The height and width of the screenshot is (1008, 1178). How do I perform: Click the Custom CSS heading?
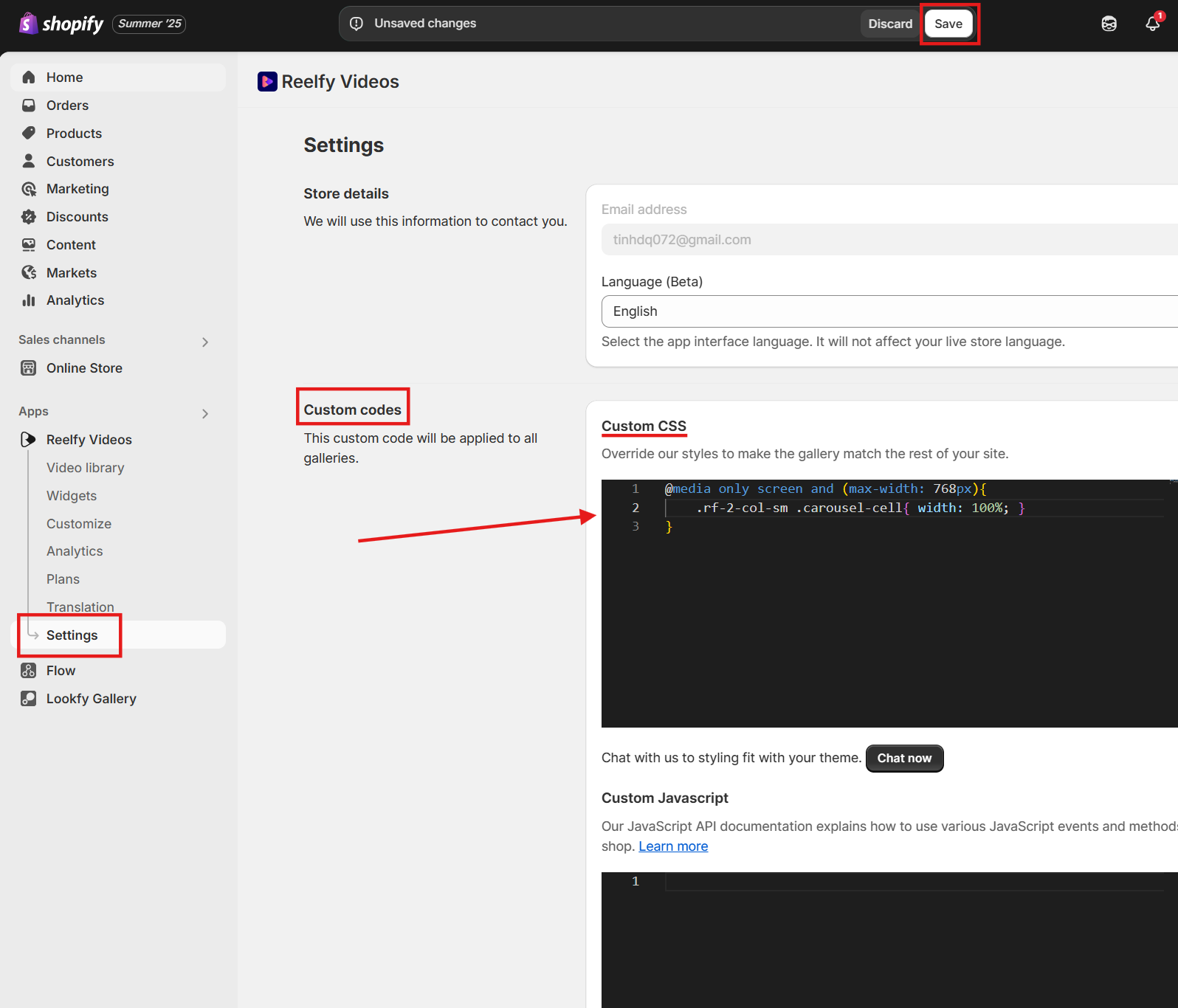tap(644, 427)
